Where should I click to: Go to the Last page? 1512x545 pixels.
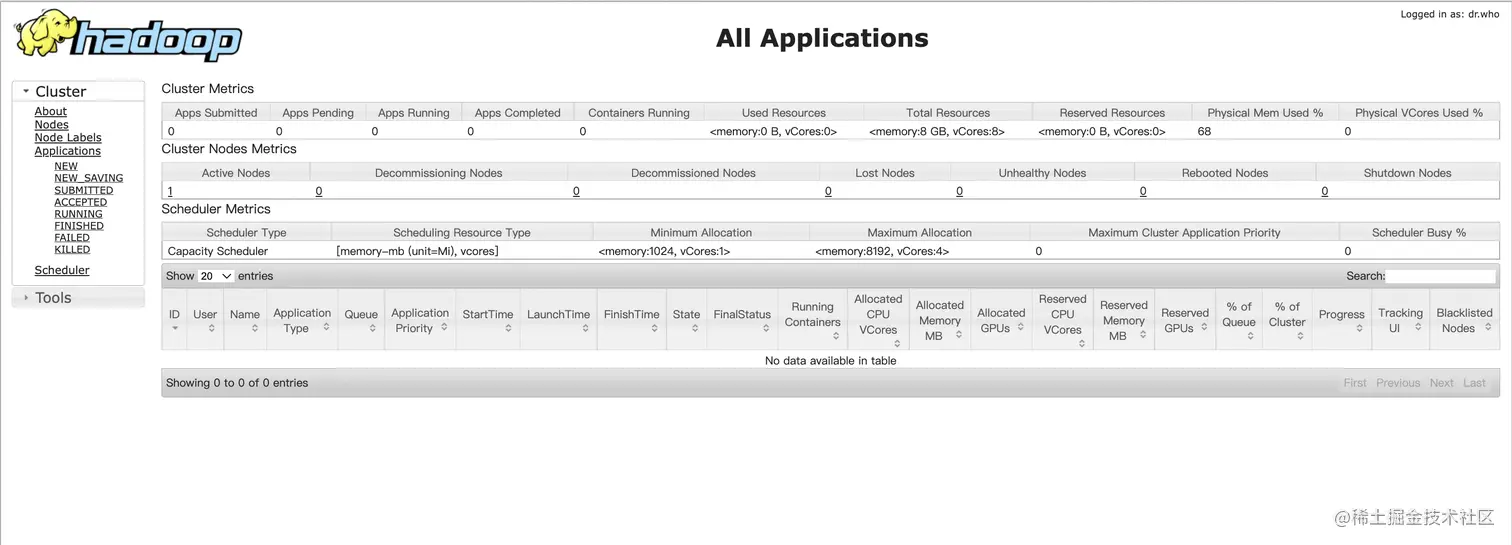click(x=1475, y=383)
